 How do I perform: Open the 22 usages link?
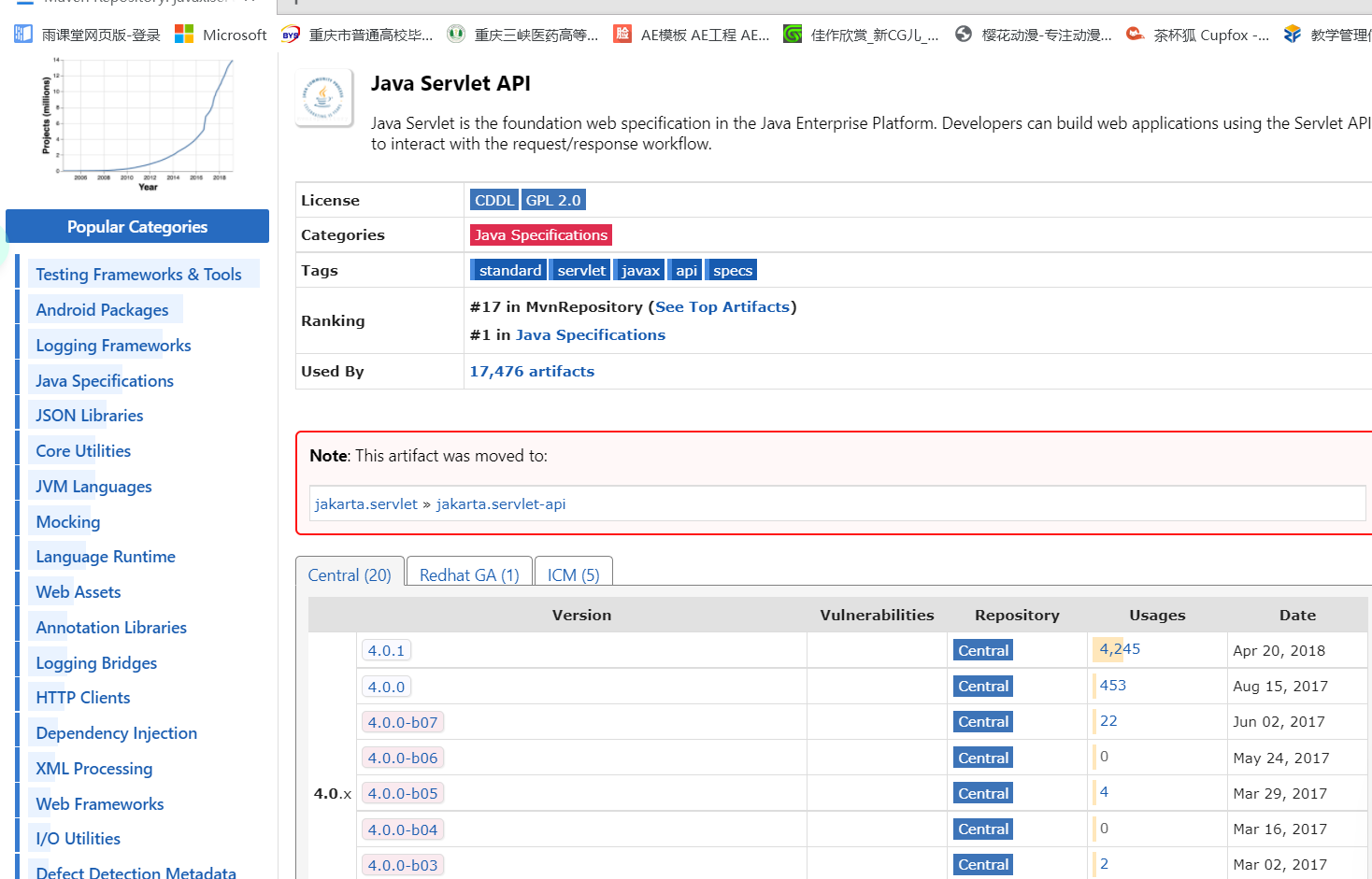pyautogui.click(x=1108, y=720)
